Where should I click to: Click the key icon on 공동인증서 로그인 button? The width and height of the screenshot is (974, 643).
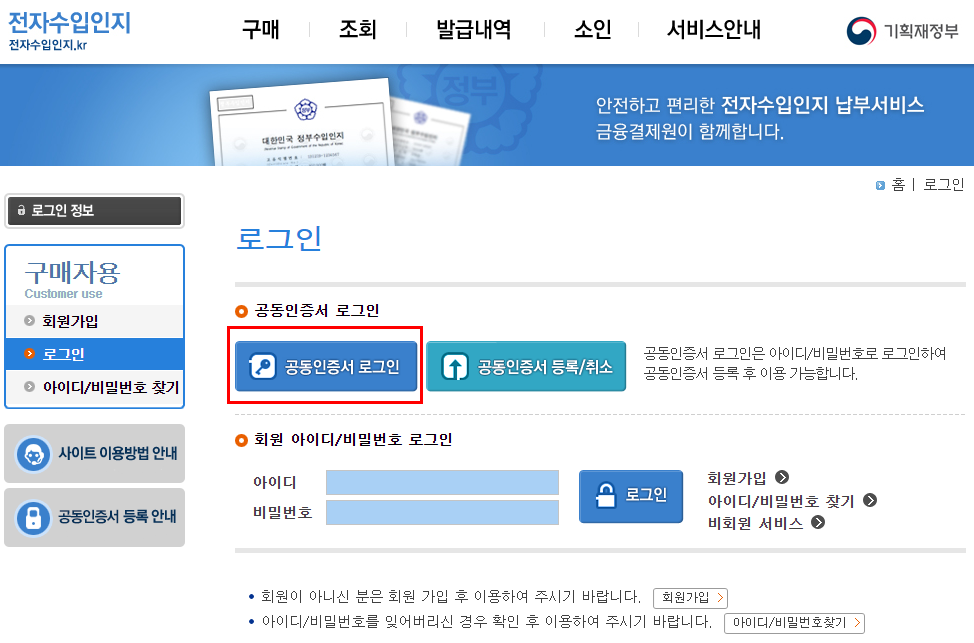(x=262, y=366)
